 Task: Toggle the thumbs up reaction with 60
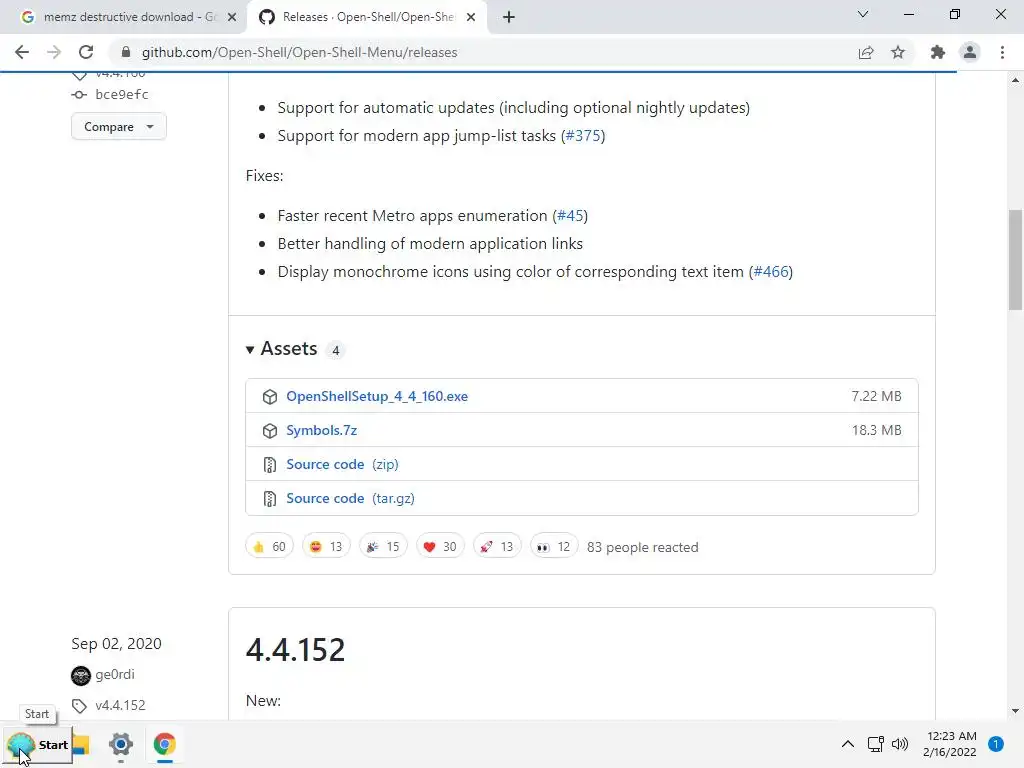tap(269, 546)
